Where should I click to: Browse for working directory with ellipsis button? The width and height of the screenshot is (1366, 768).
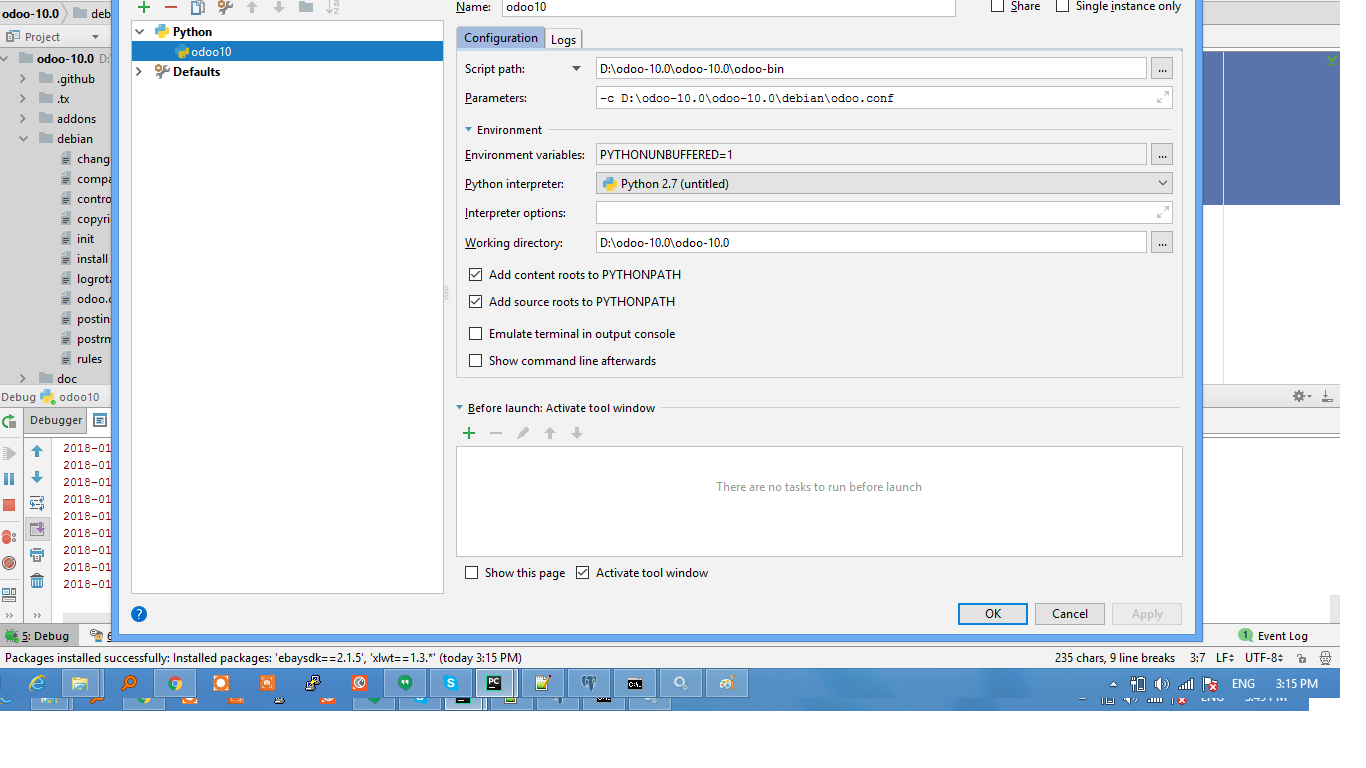1161,243
